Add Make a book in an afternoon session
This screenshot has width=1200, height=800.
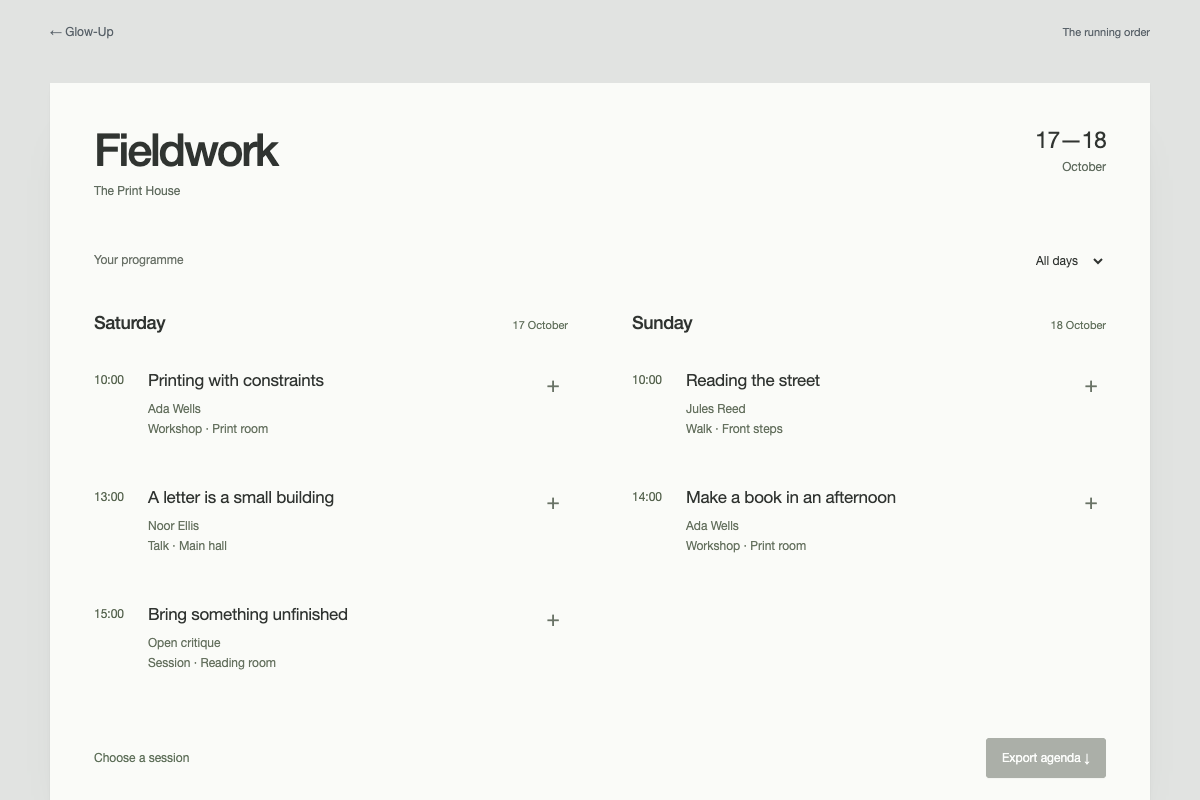click(x=1091, y=503)
